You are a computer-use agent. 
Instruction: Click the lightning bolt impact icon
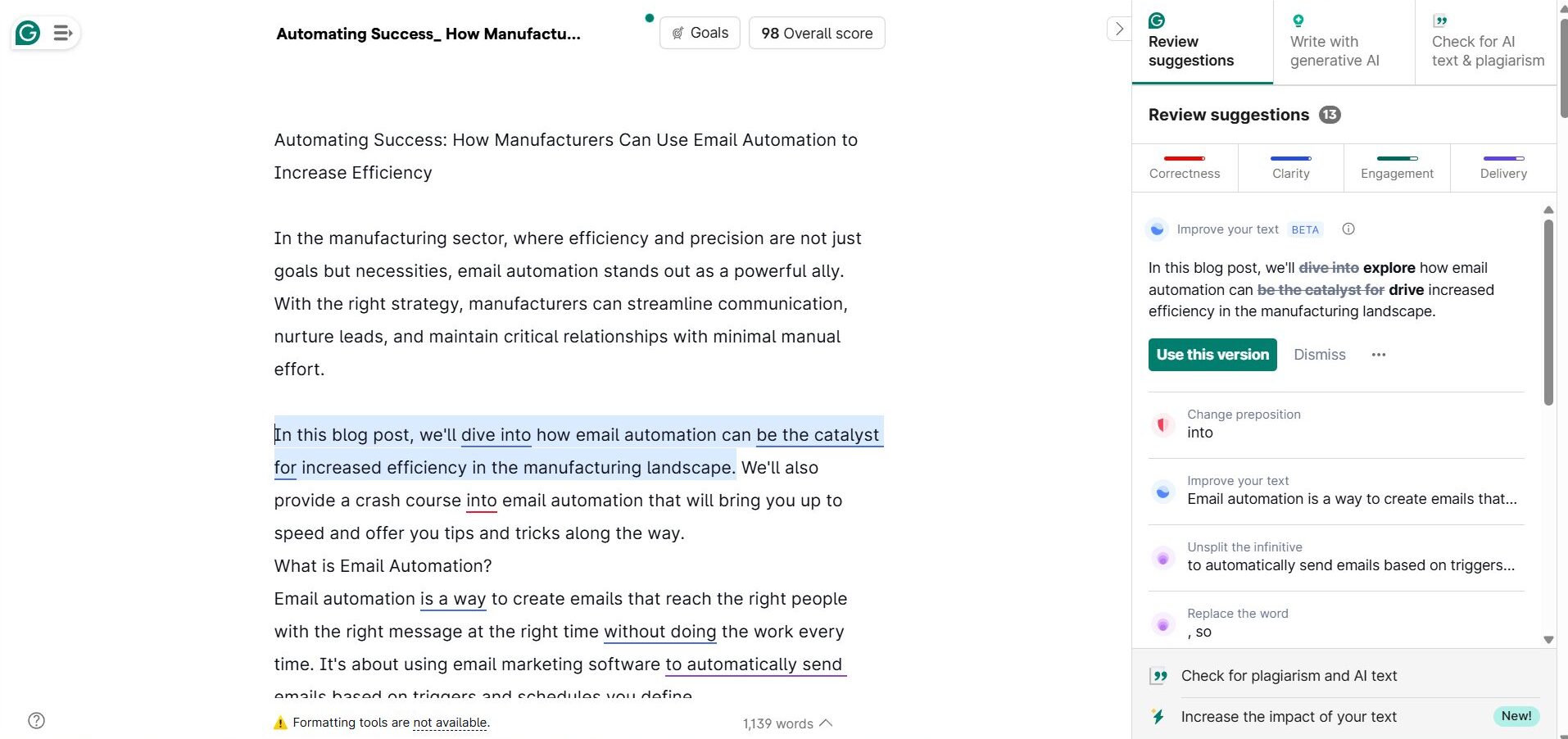1158,717
